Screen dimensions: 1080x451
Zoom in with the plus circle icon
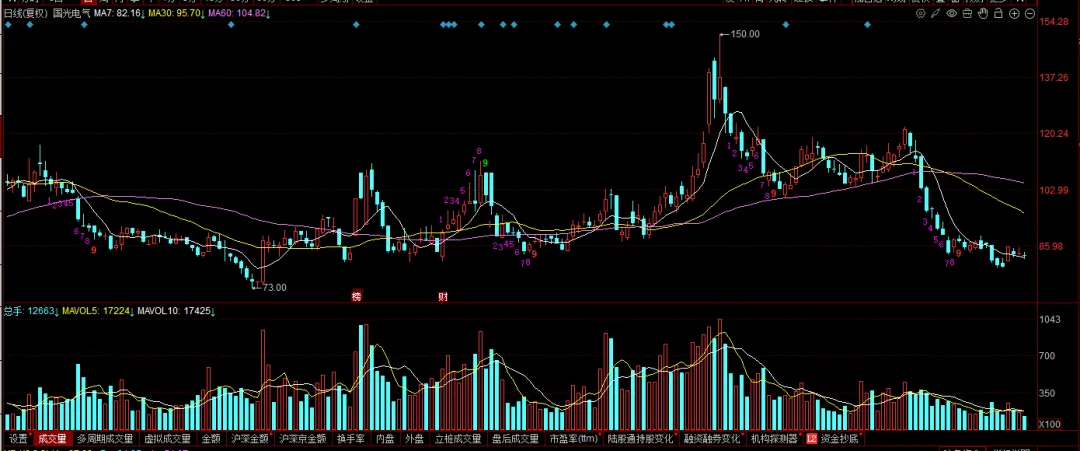click(1015, 13)
